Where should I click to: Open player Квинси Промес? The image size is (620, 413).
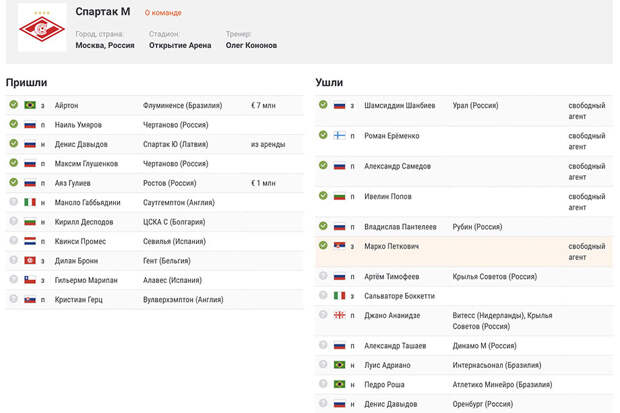80,241
